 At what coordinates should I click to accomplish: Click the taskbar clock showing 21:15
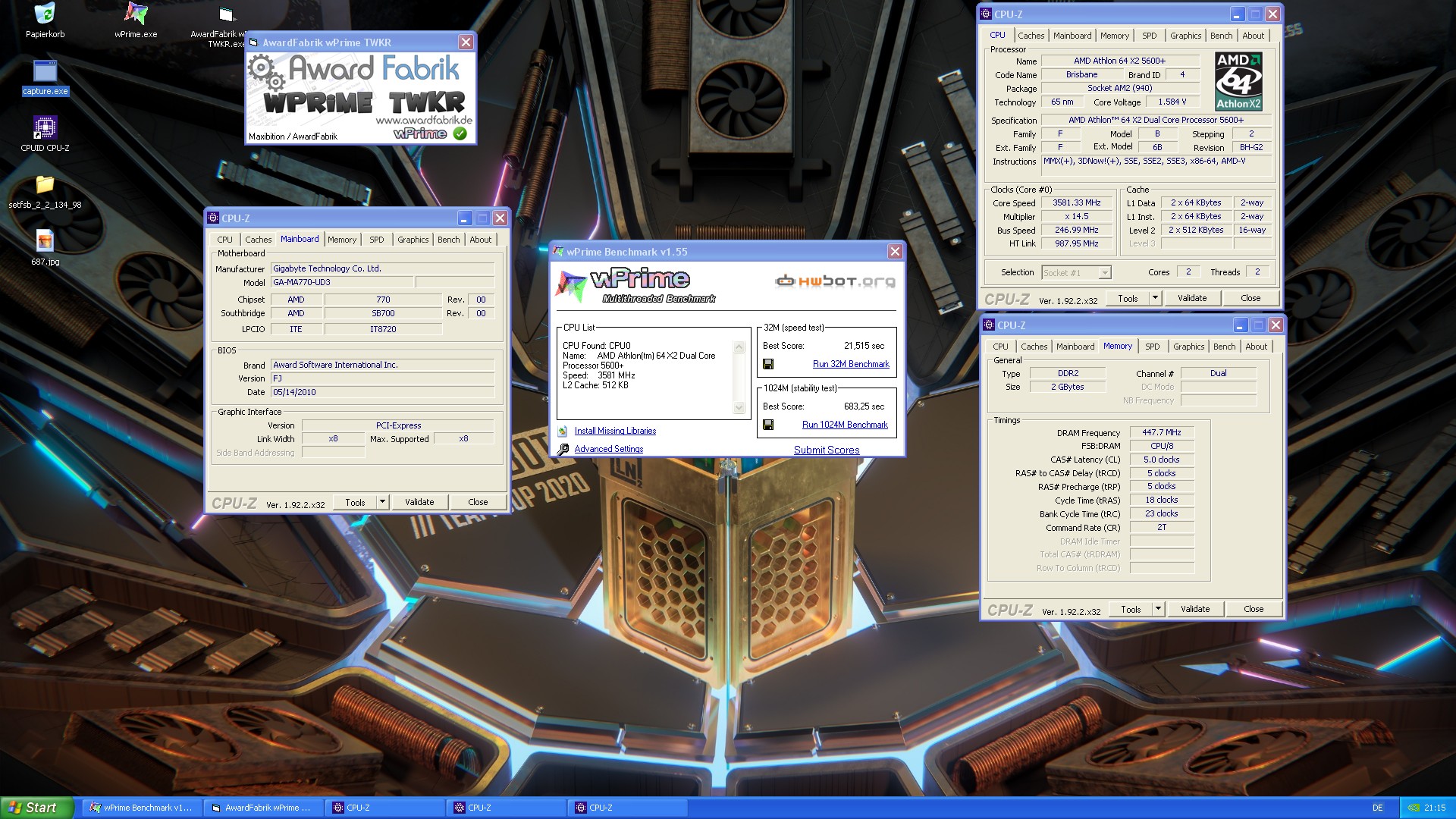1435,808
